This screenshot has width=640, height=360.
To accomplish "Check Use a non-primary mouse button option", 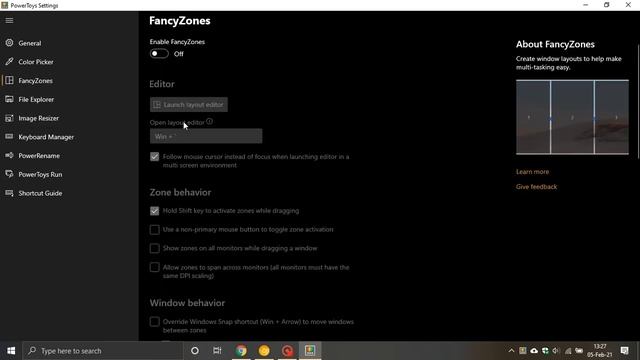I will tap(154, 230).
